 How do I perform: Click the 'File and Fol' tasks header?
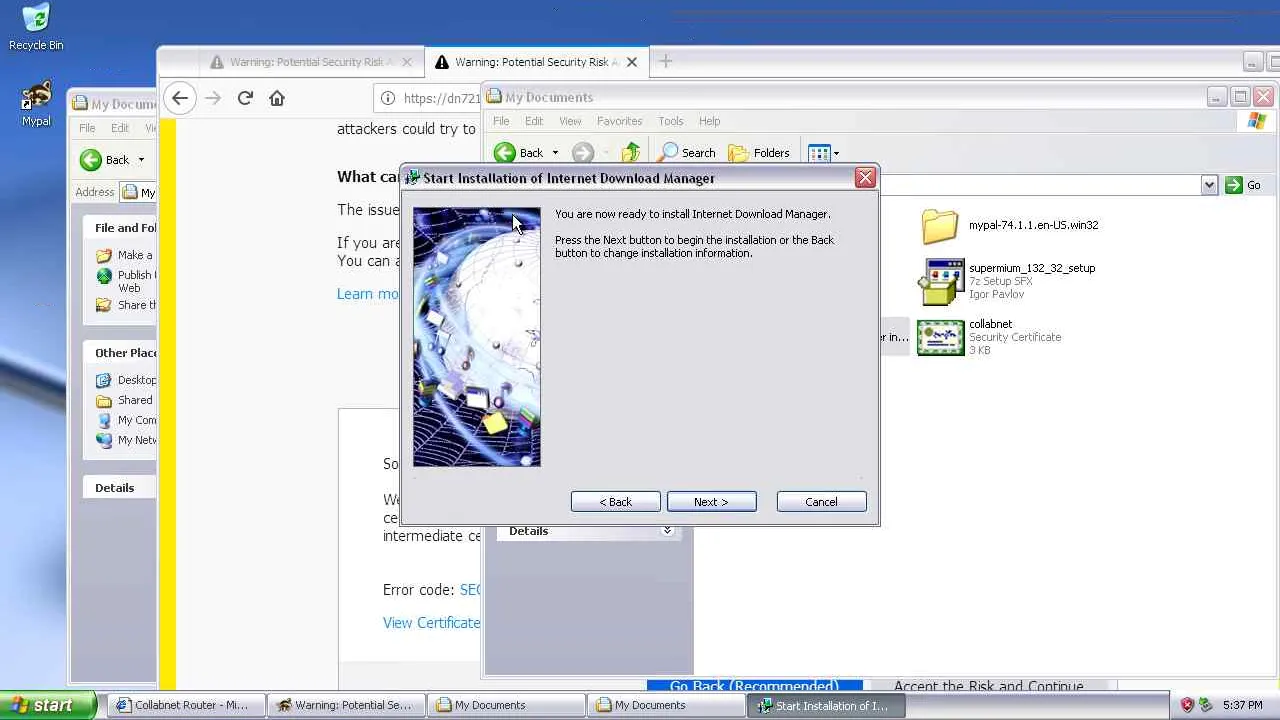click(125, 228)
